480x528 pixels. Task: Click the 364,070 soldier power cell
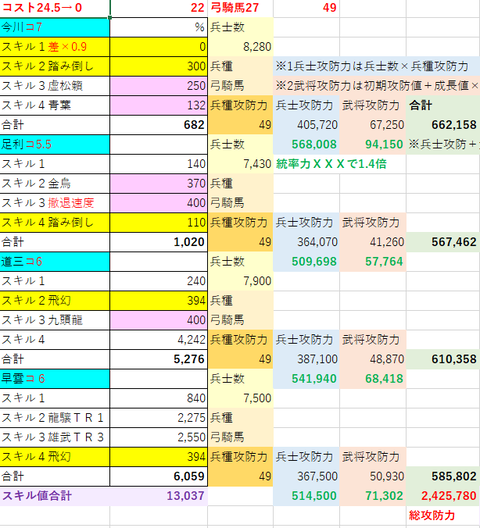click(x=307, y=242)
